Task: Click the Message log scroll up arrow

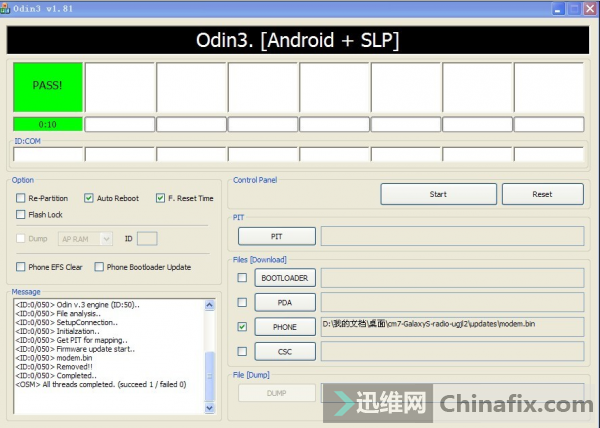Action: (210, 305)
